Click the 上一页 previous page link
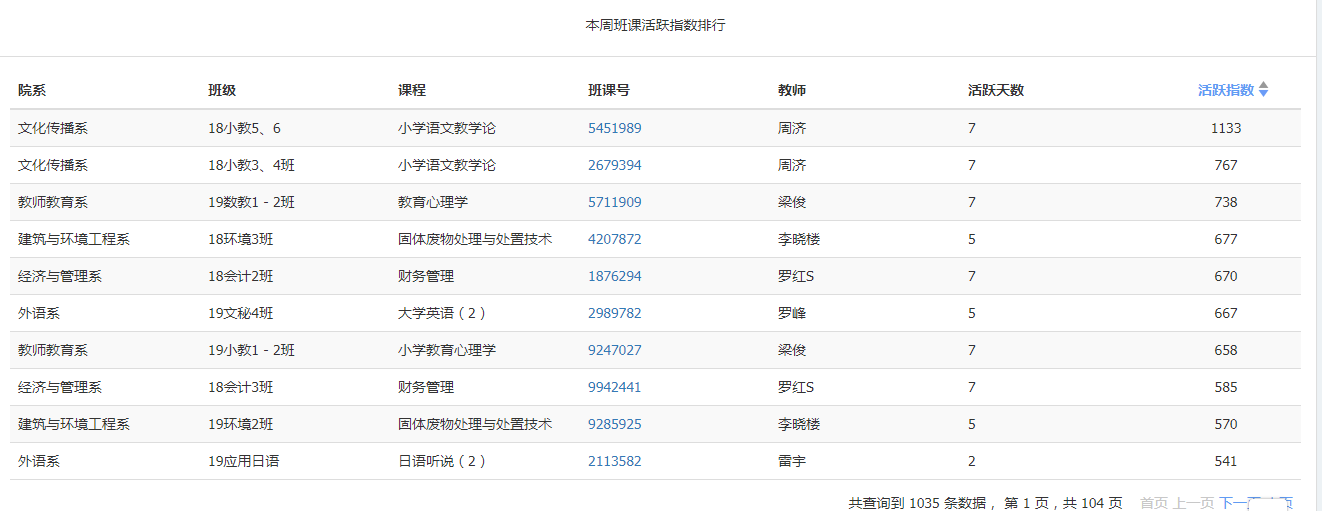1322x511 pixels. click(x=1193, y=503)
